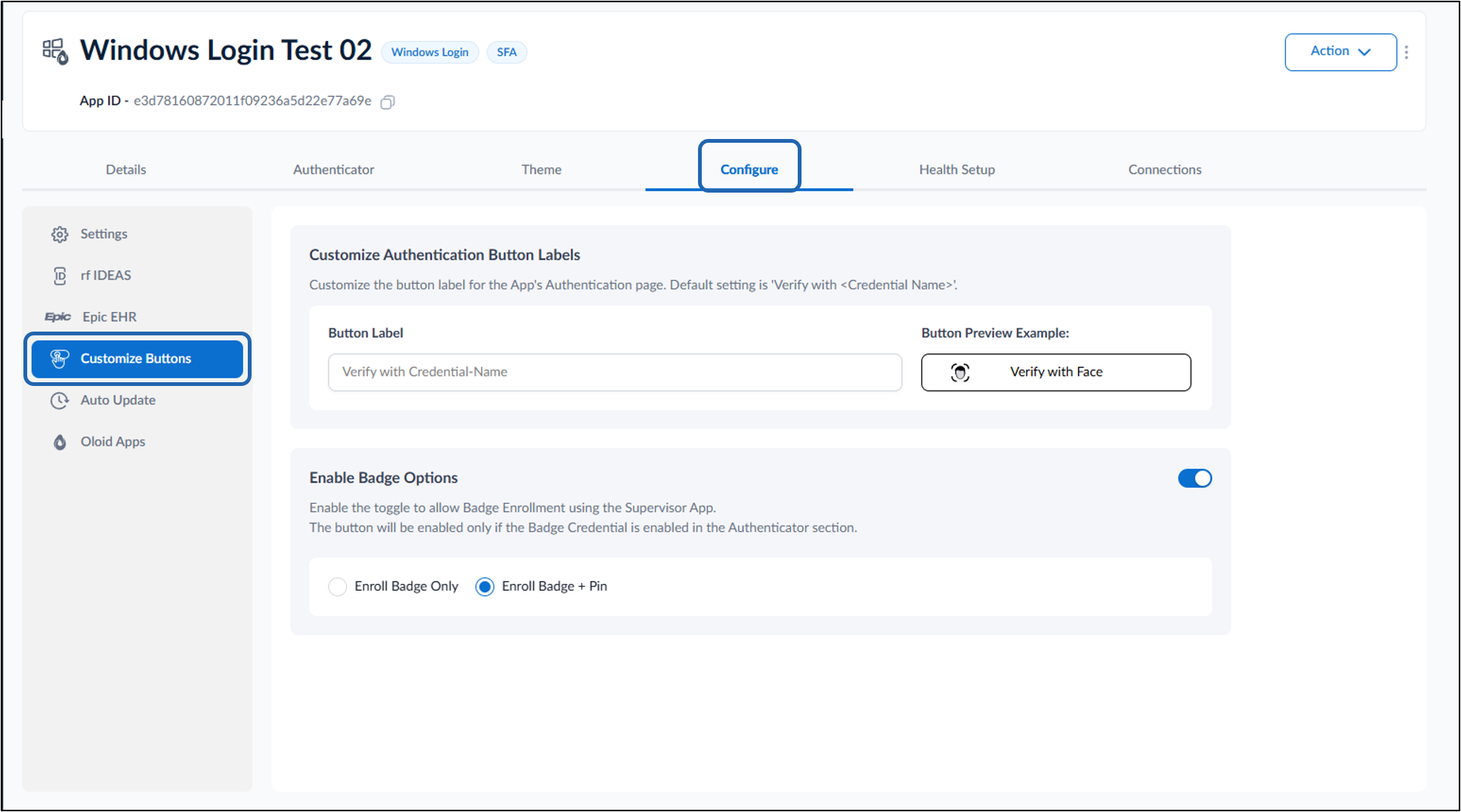Expand the Action dropdown
Image resolution: width=1461 pixels, height=812 pixels.
pyautogui.click(x=1340, y=52)
